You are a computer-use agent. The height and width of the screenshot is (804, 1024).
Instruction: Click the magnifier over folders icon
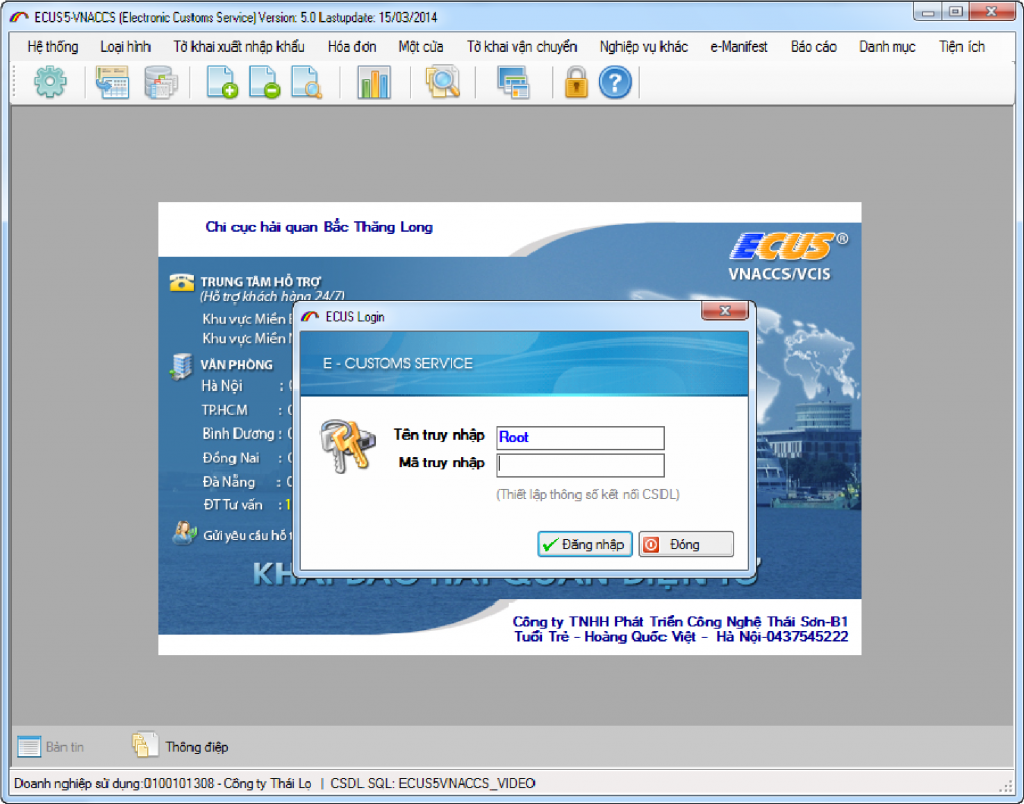(441, 82)
